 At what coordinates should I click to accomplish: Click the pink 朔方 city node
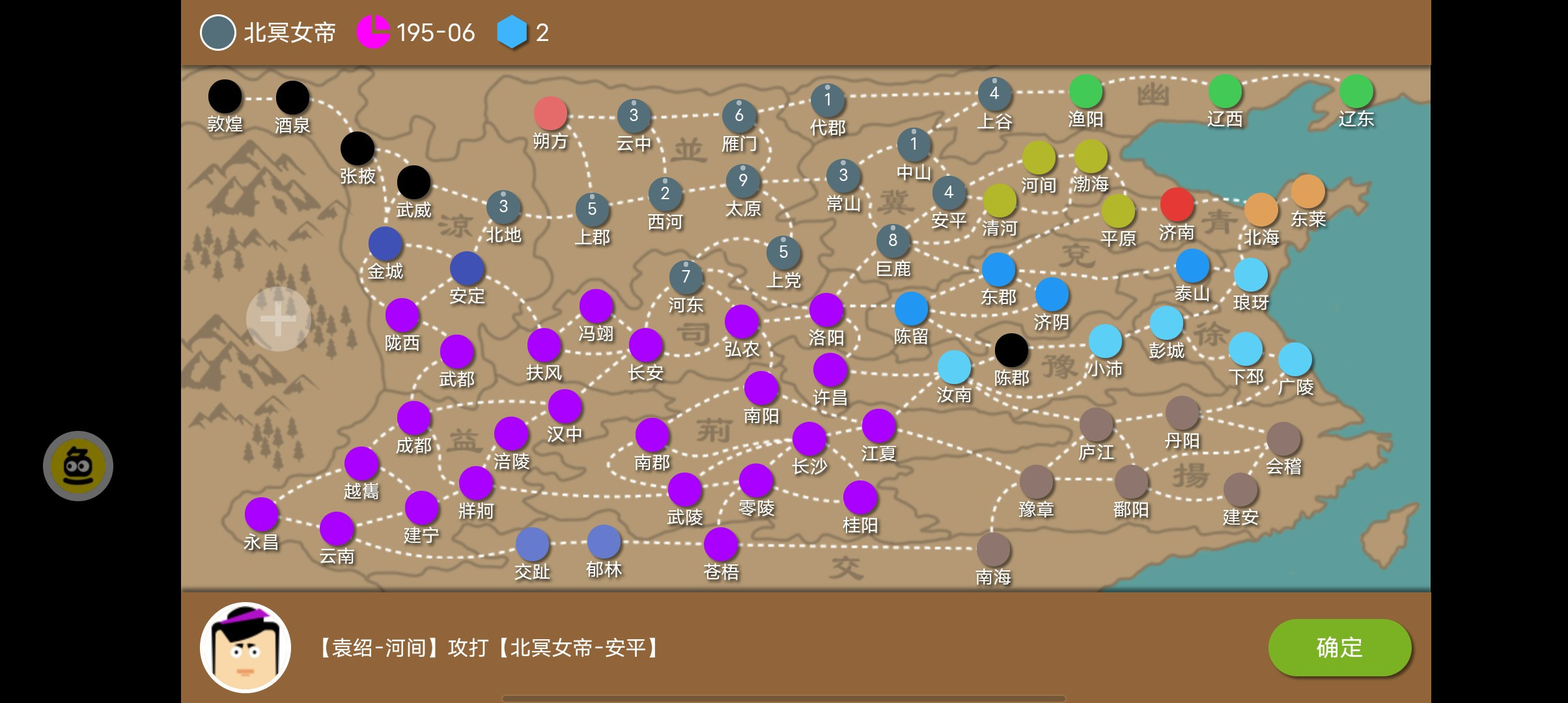pyautogui.click(x=550, y=113)
